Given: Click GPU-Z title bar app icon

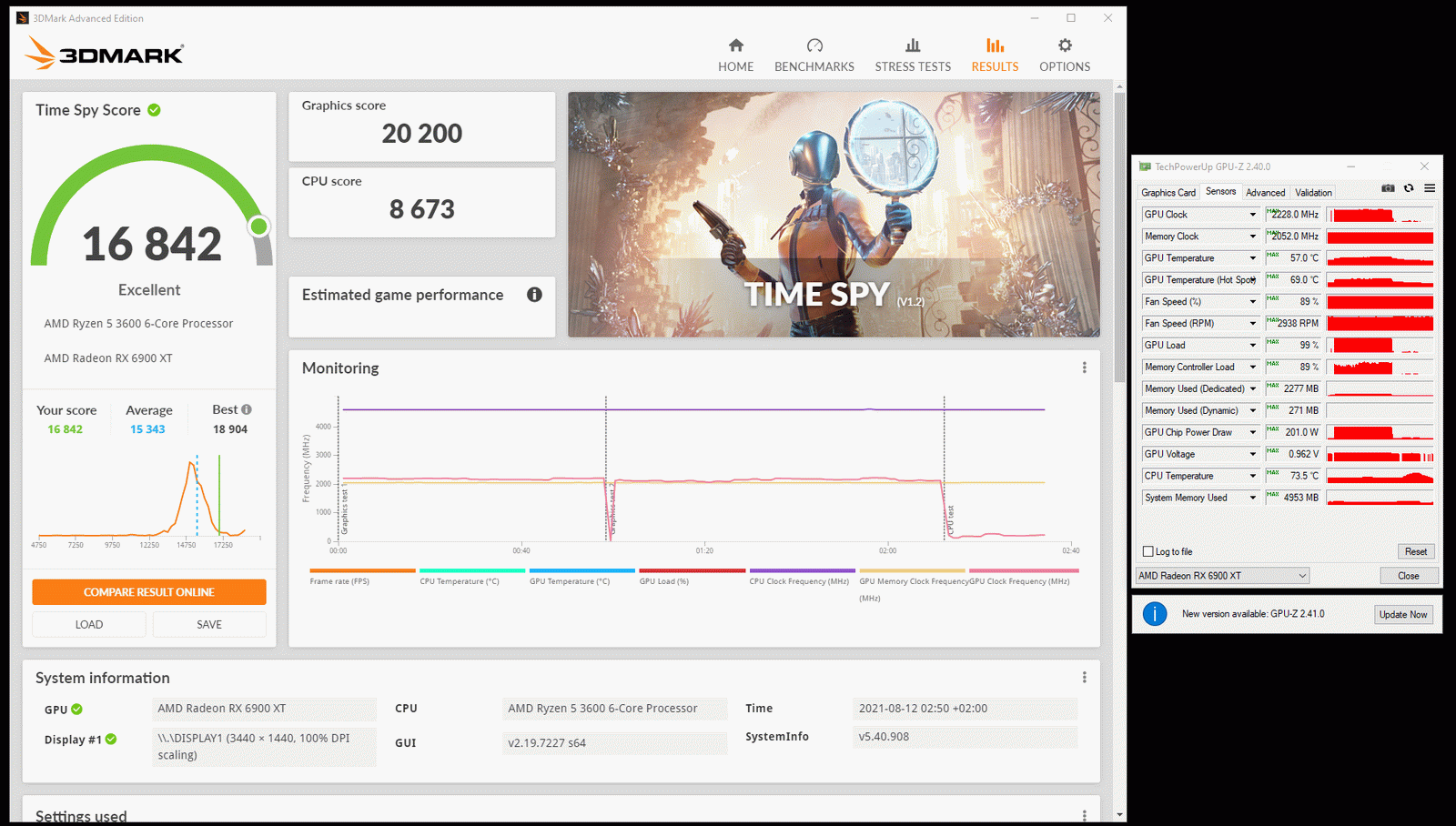Looking at the screenshot, I should coord(1145,166).
